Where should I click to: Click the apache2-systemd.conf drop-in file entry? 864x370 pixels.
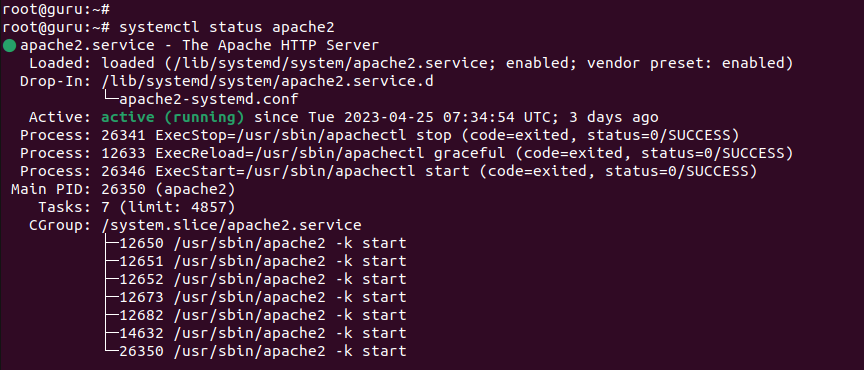(208, 99)
